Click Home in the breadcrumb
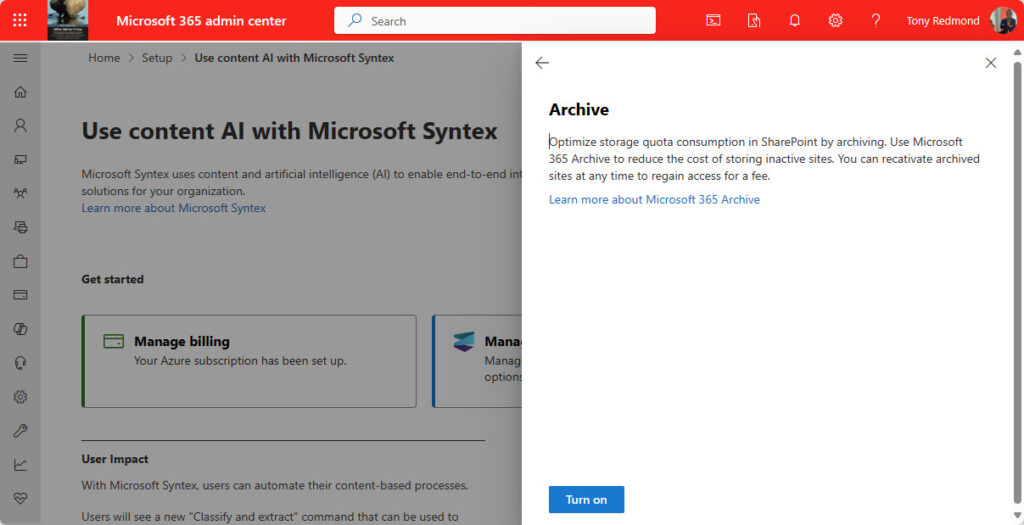This screenshot has height=525, width=1024. click(104, 58)
